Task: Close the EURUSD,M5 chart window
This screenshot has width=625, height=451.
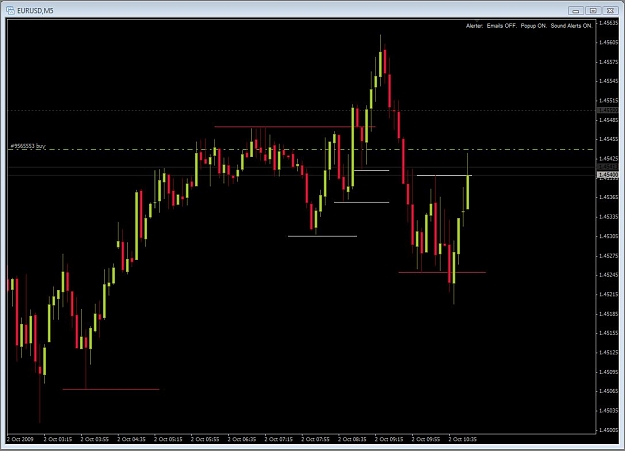Action: click(611, 10)
